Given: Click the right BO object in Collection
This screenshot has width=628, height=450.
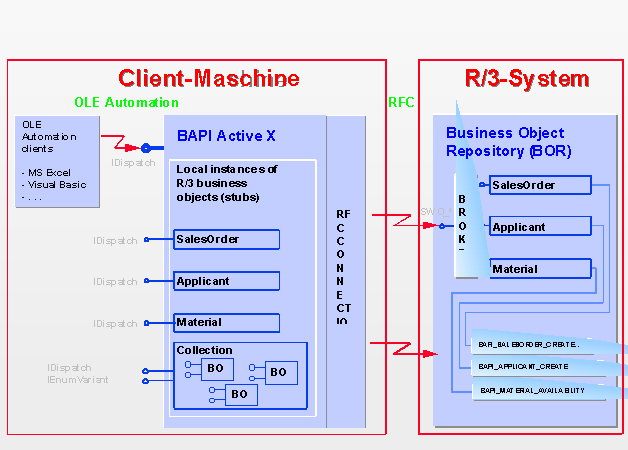Looking at the screenshot, I should [x=278, y=372].
